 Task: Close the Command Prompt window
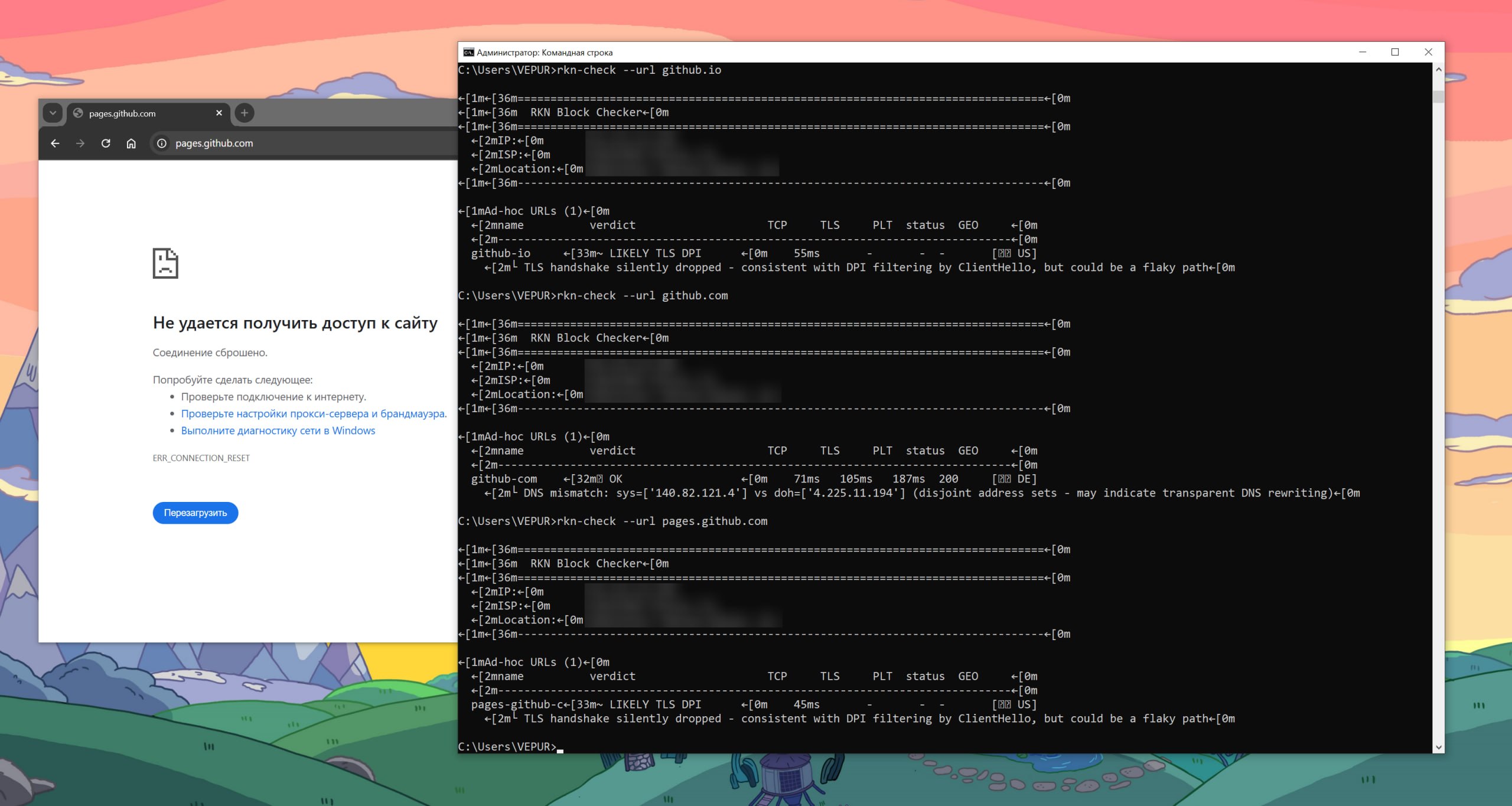pos(1428,53)
